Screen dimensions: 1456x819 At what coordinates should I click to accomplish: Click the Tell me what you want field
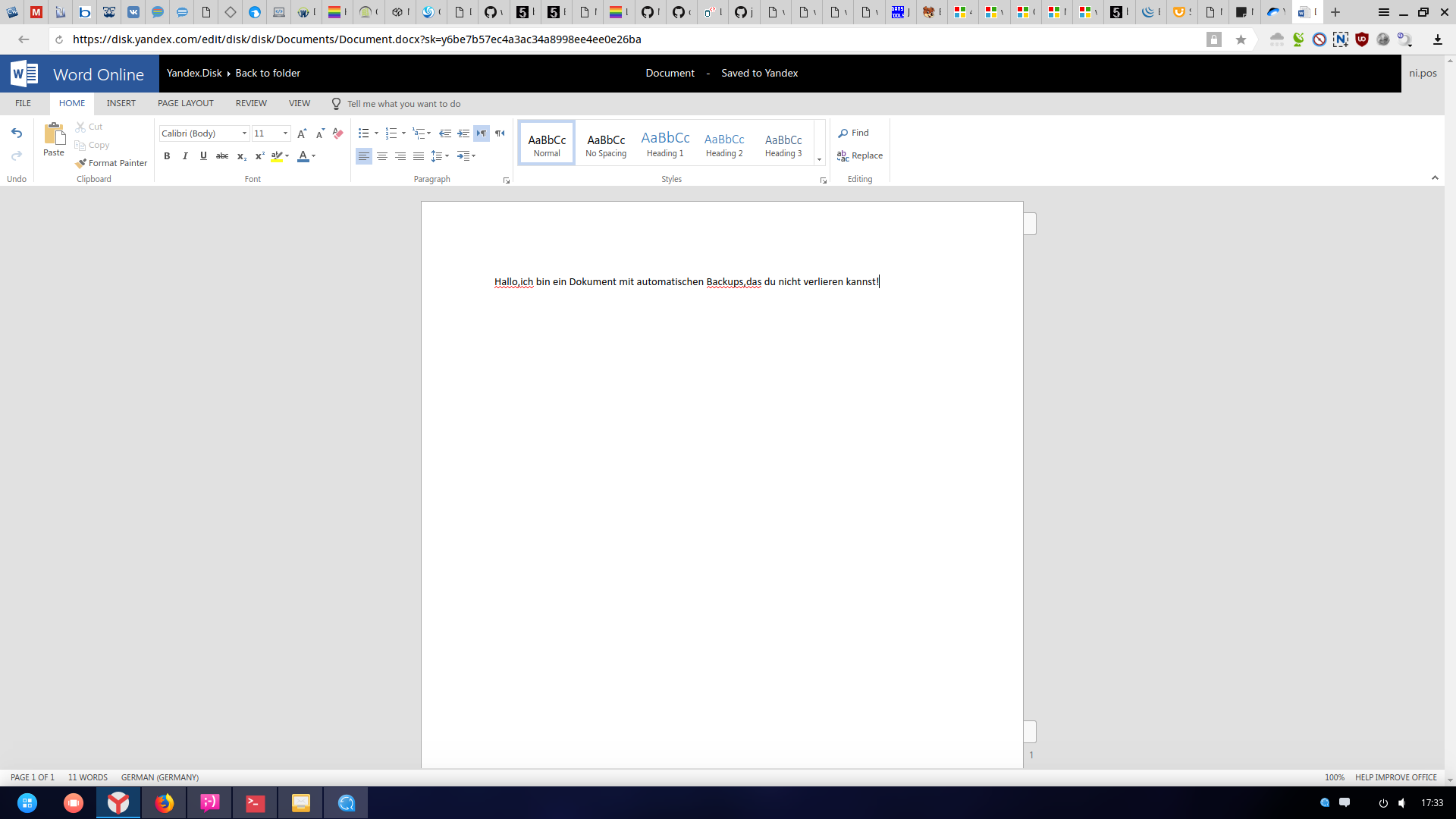pos(403,104)
